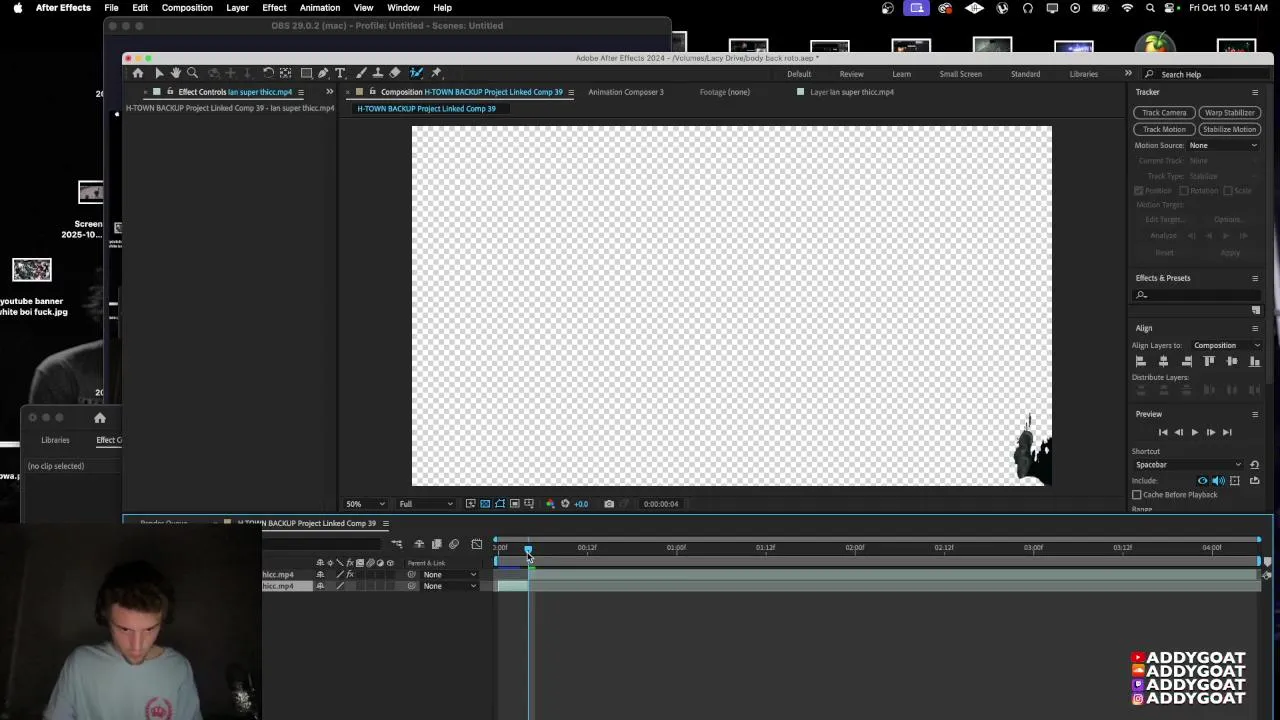Viewport: 1280px width, 720px height.
Task: Switch to the Small Screen workspace
Action: coord(960,74)
